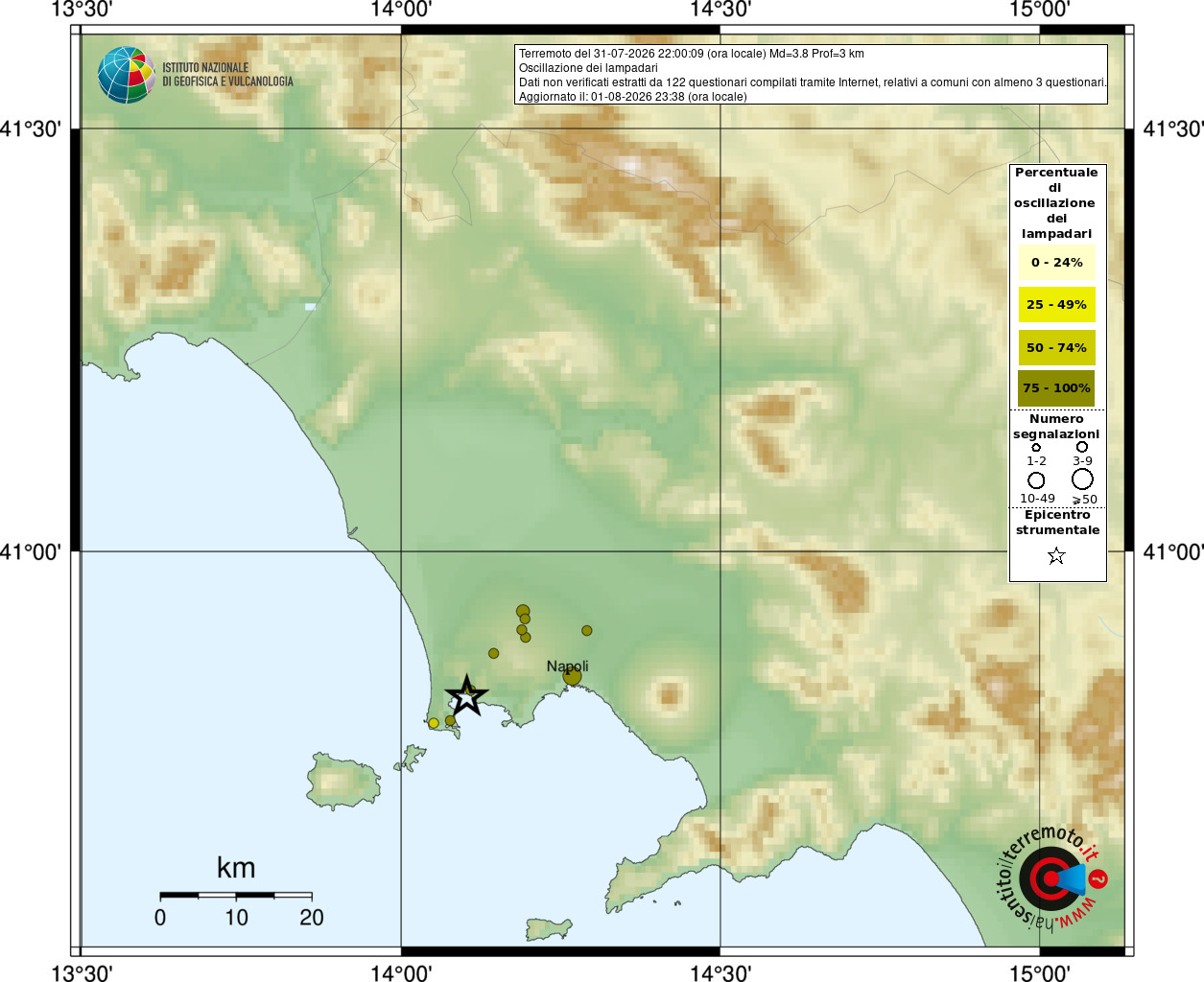Click the large report circle at Napoli
Screen dimensions: 1204x982
point(573,677)
